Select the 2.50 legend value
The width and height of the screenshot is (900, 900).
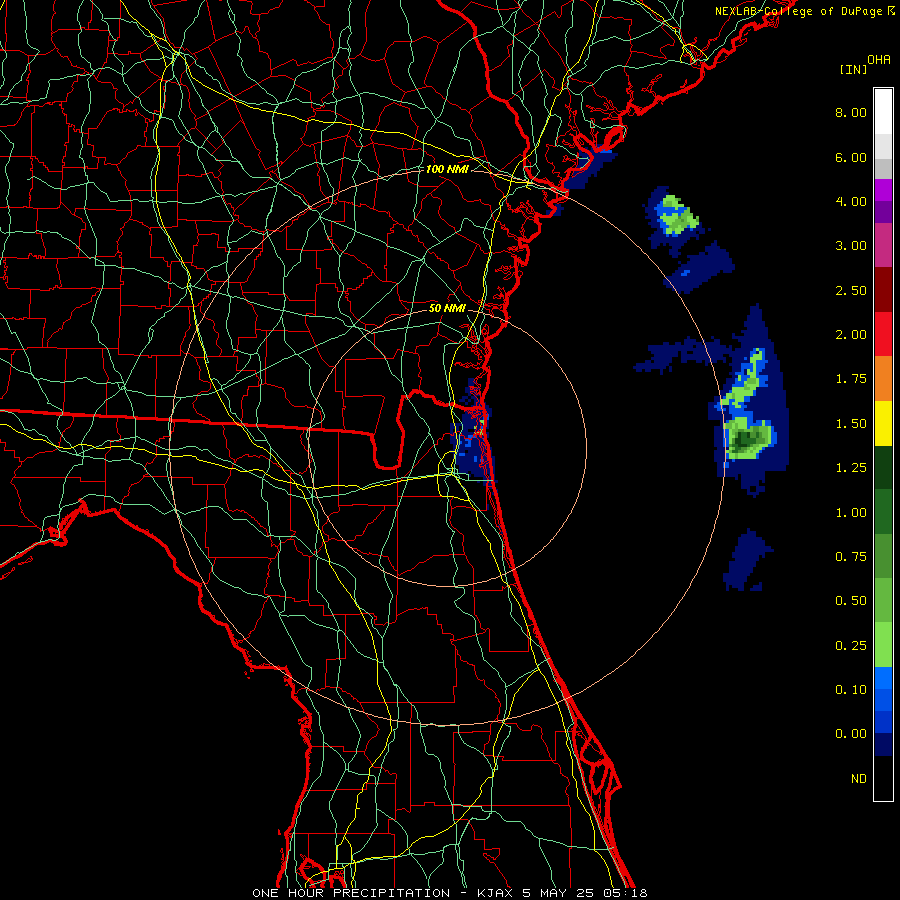(851, 290)
